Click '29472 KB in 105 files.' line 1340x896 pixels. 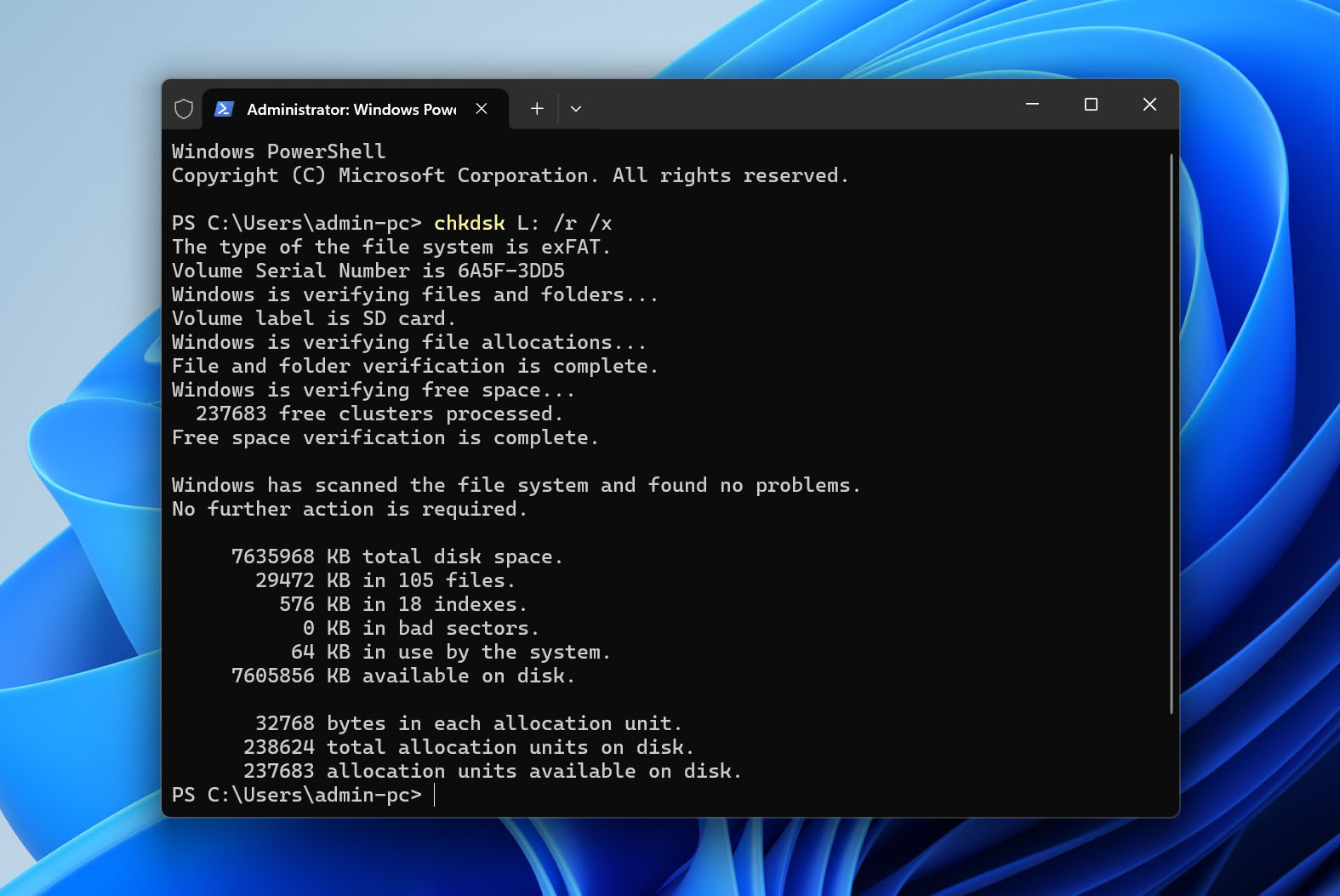(x=385, y=580)
